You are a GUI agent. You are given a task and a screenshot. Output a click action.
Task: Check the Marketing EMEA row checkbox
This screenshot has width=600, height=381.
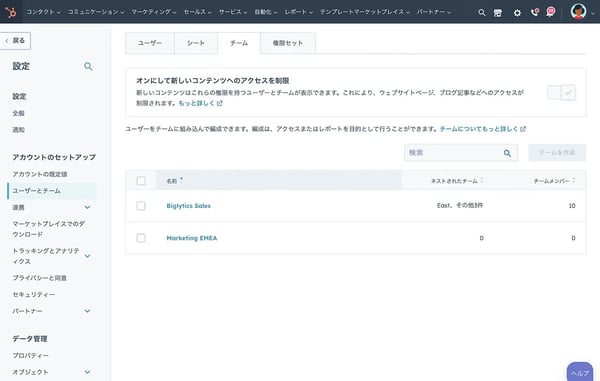click(x=141, y=238)
